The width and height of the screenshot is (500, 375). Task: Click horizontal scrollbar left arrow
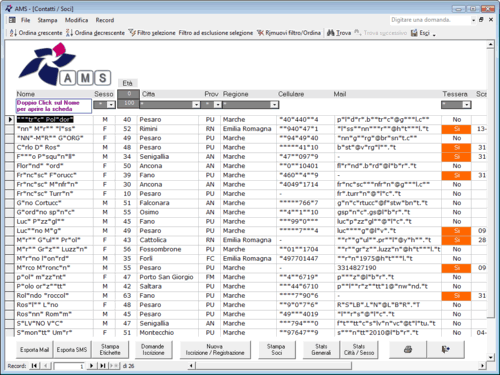click(191, 366)
